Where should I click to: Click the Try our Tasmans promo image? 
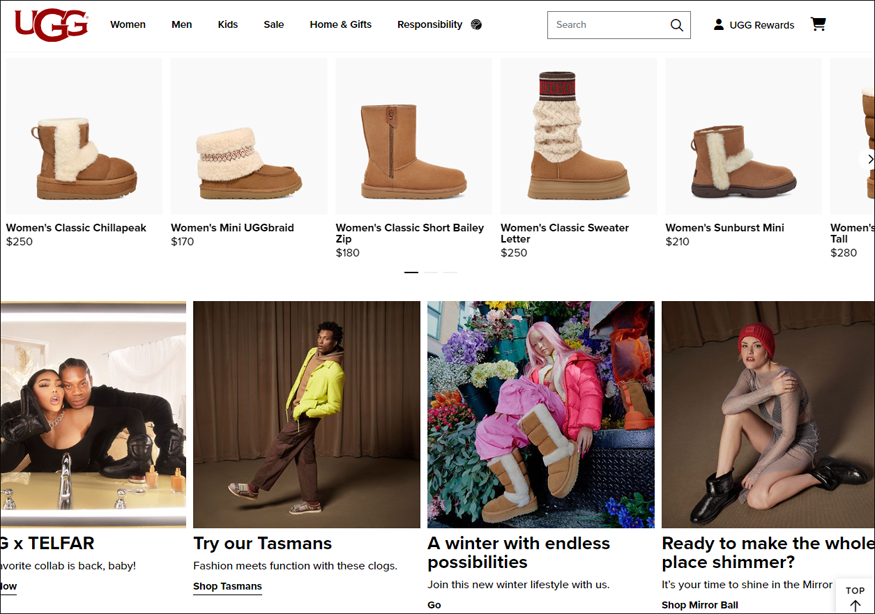[306, 415]
